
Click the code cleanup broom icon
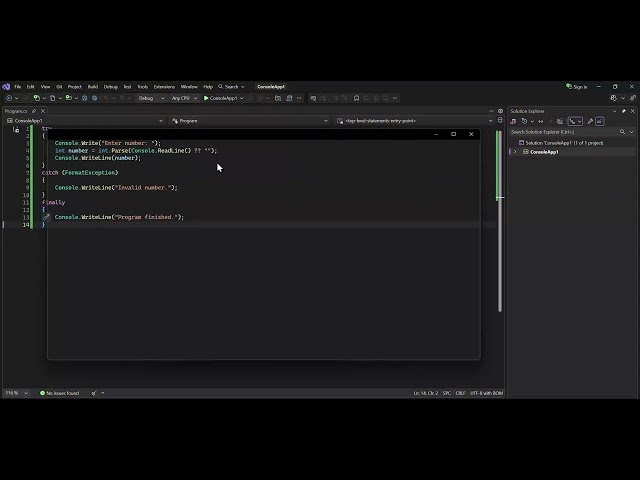point(94,393)
